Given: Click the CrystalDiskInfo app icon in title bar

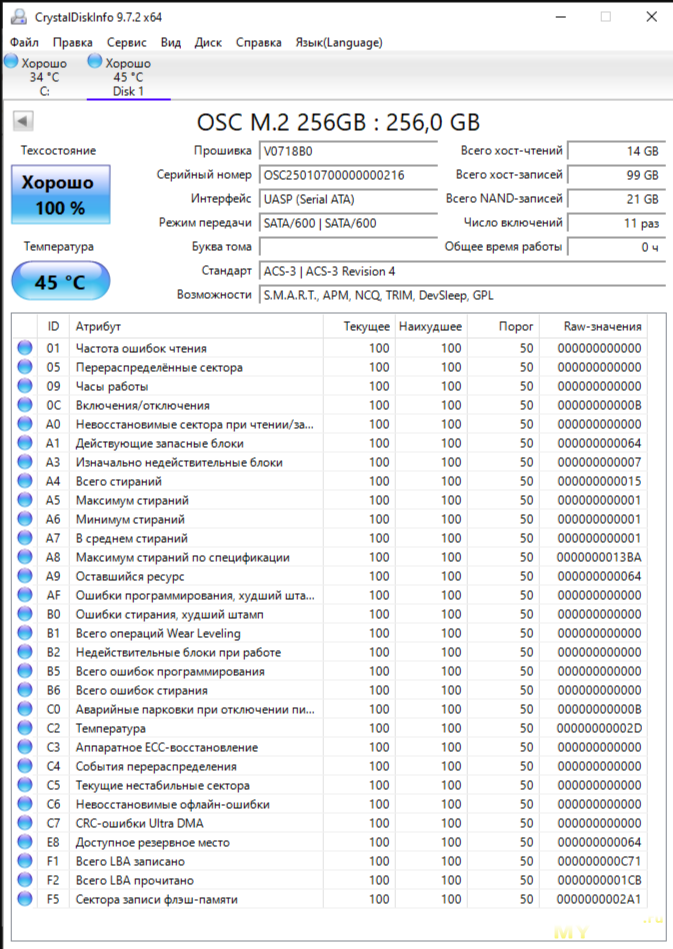Looking at the screenshot, I should coord(17,17).
